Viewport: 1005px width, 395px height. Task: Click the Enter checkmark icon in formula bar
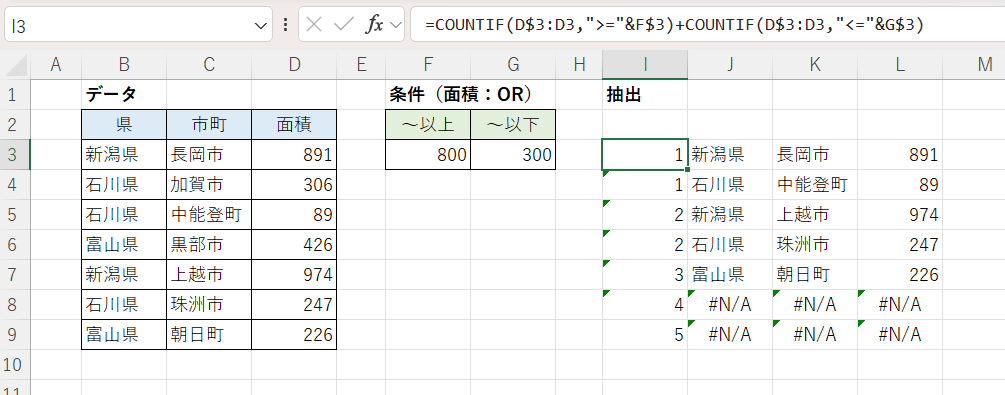(x=344, y=25)
